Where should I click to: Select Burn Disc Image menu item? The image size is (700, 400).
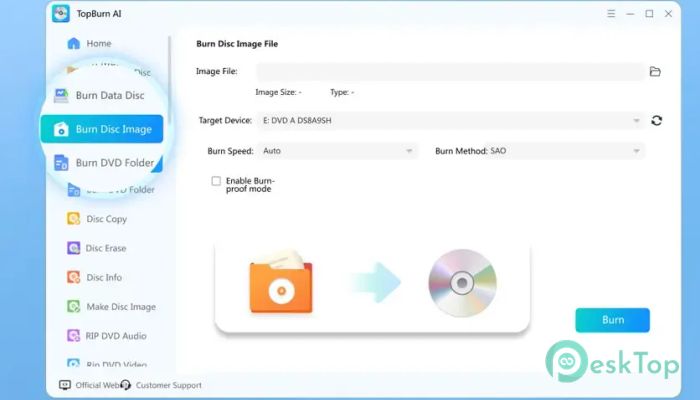102,129
